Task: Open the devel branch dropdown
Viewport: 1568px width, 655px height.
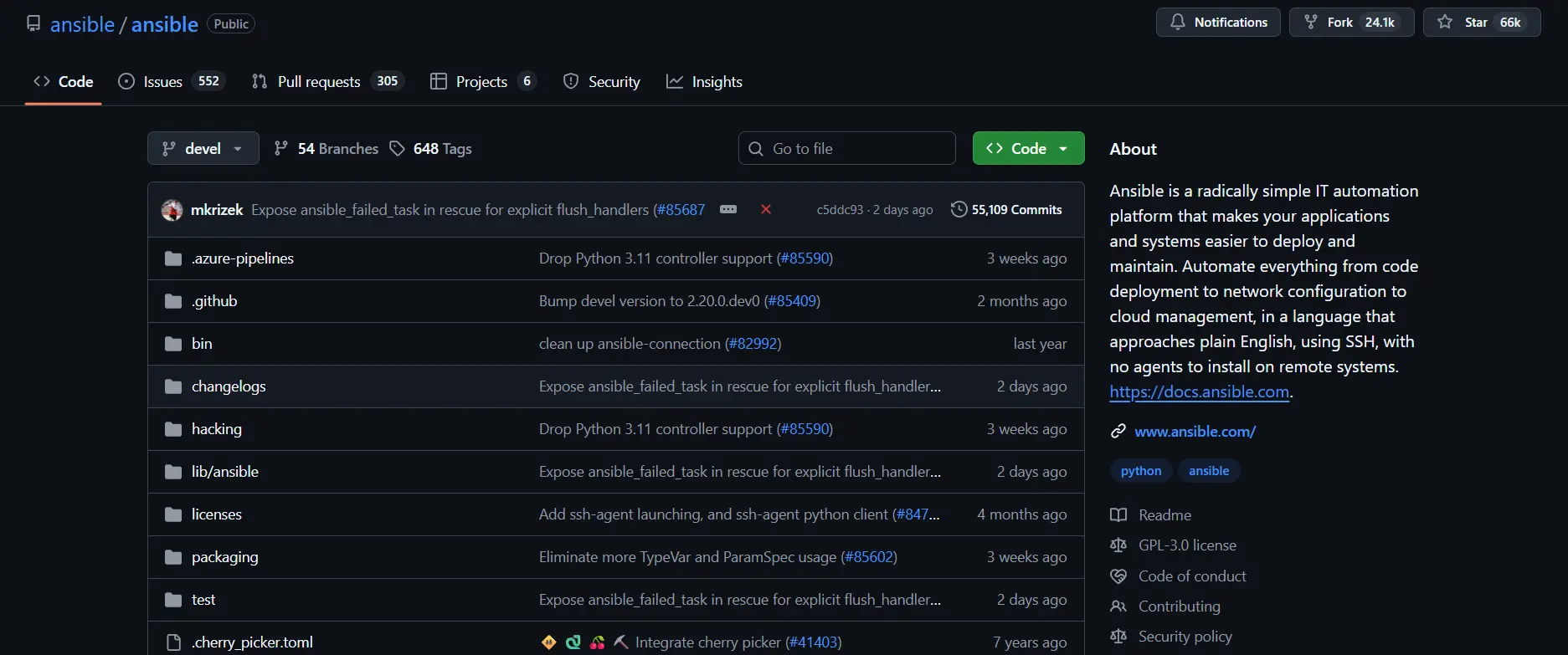Action: tap(203, 148)
